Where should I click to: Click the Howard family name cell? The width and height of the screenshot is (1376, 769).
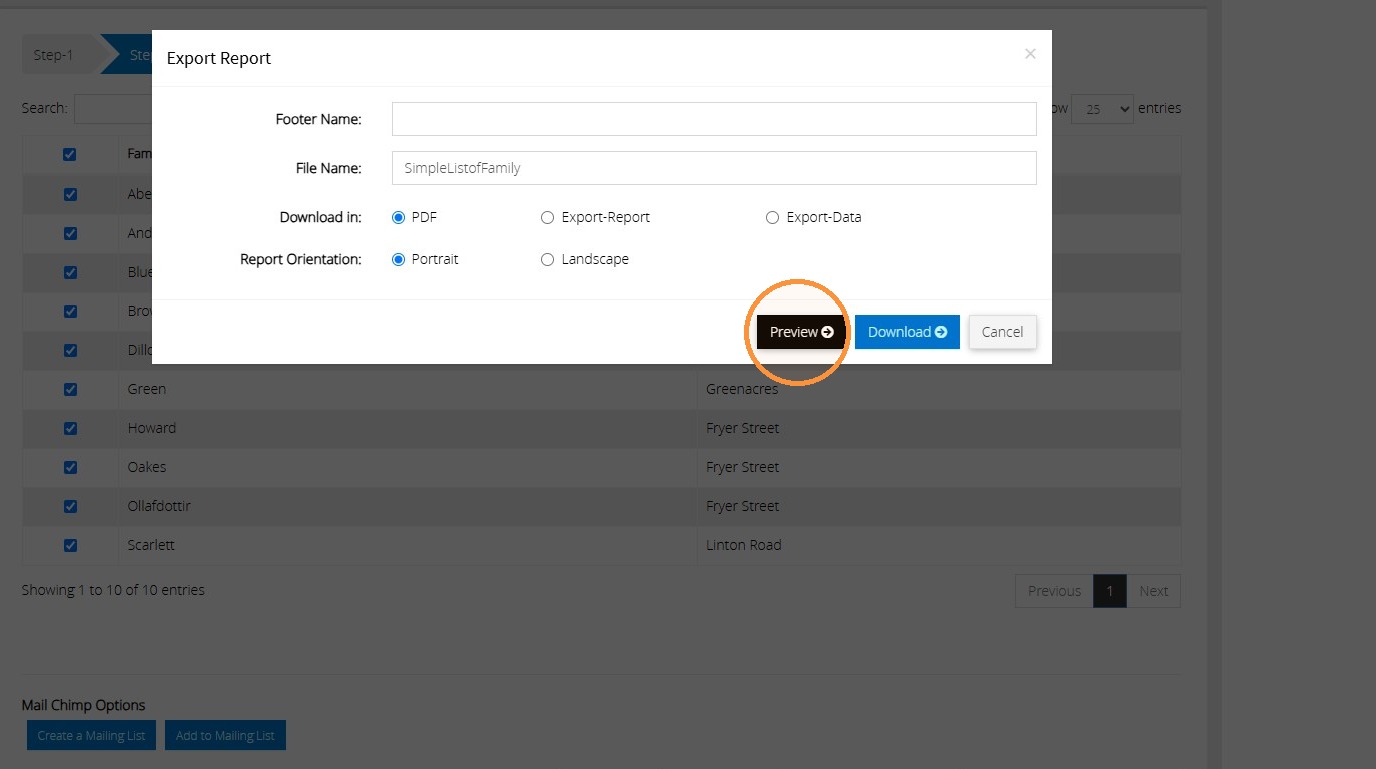[x=407, y=428]
